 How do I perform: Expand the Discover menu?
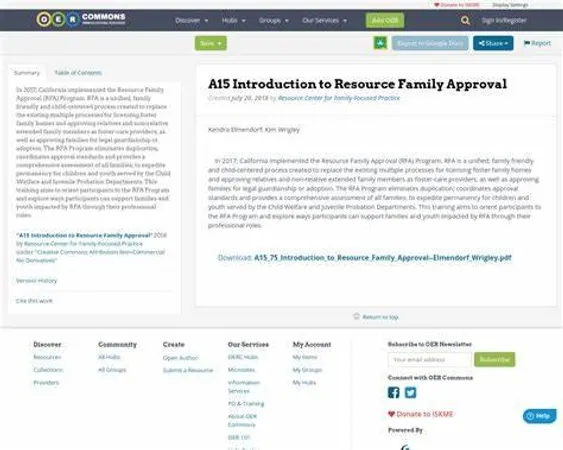(x=191, y=20)
